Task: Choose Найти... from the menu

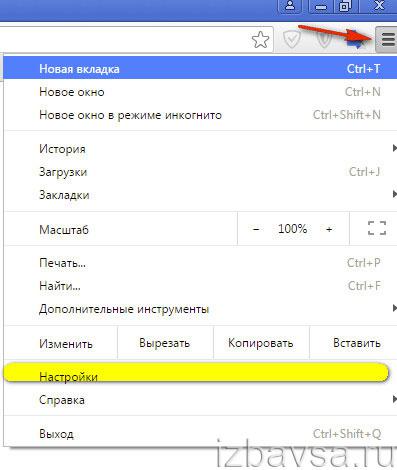Action: tap(200, 286)
